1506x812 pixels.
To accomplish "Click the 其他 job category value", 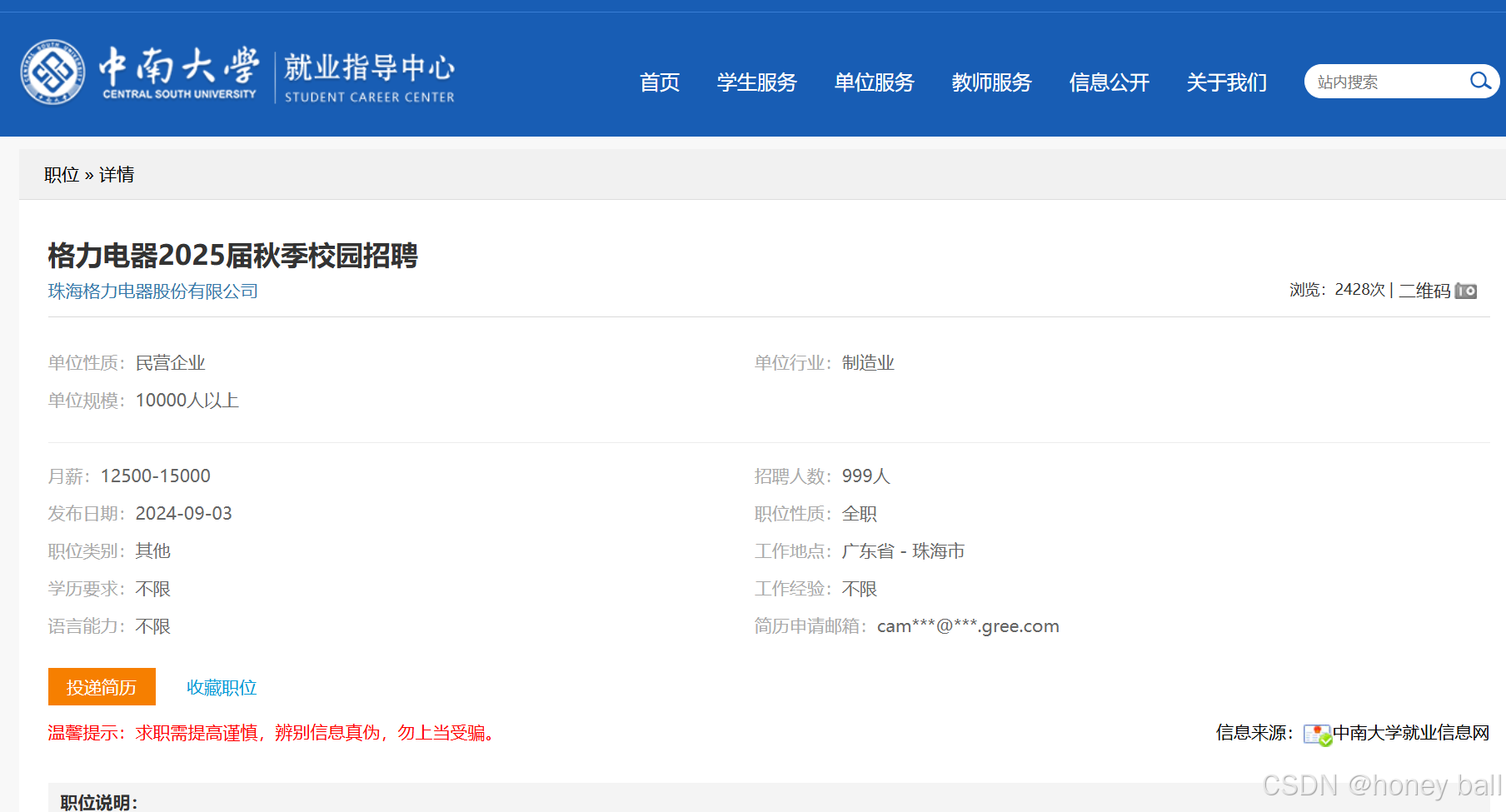I will click(153, 551).
